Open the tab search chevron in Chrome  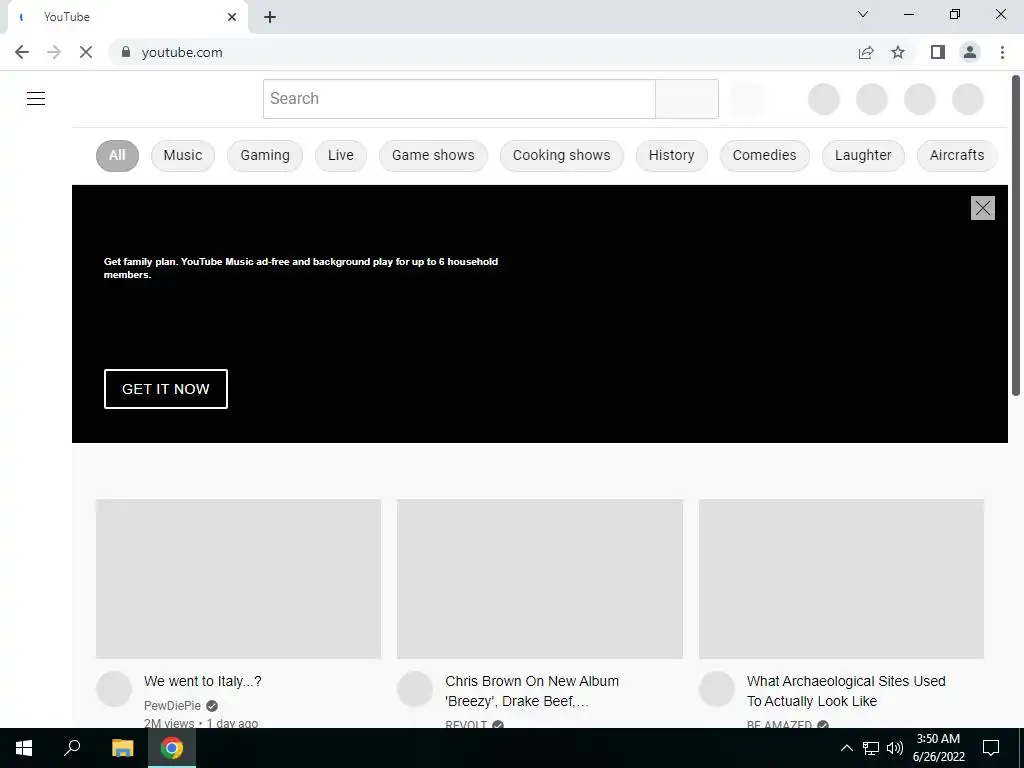(x=863, y=14)
